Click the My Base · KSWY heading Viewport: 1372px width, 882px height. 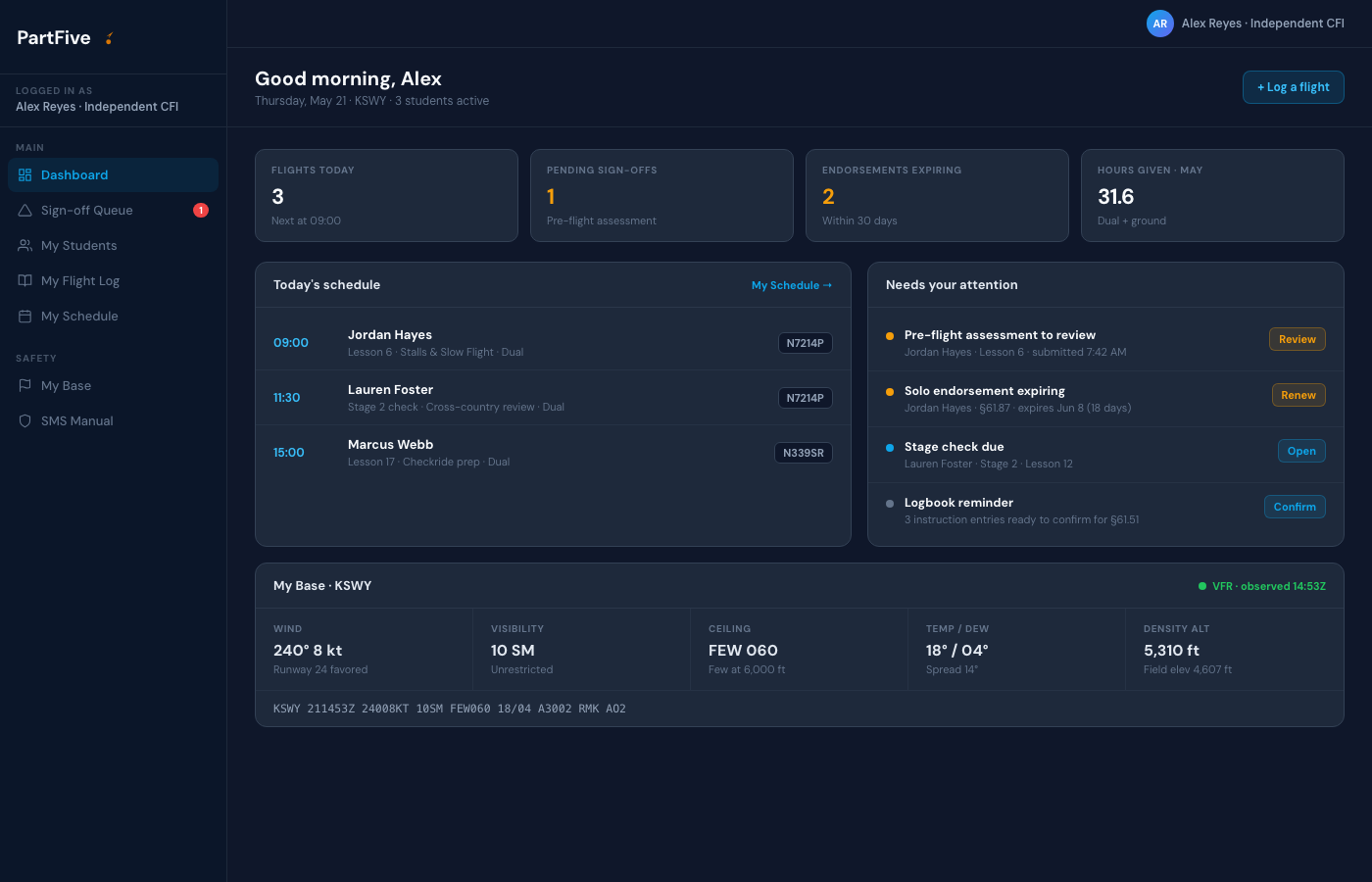click(322, 586)
